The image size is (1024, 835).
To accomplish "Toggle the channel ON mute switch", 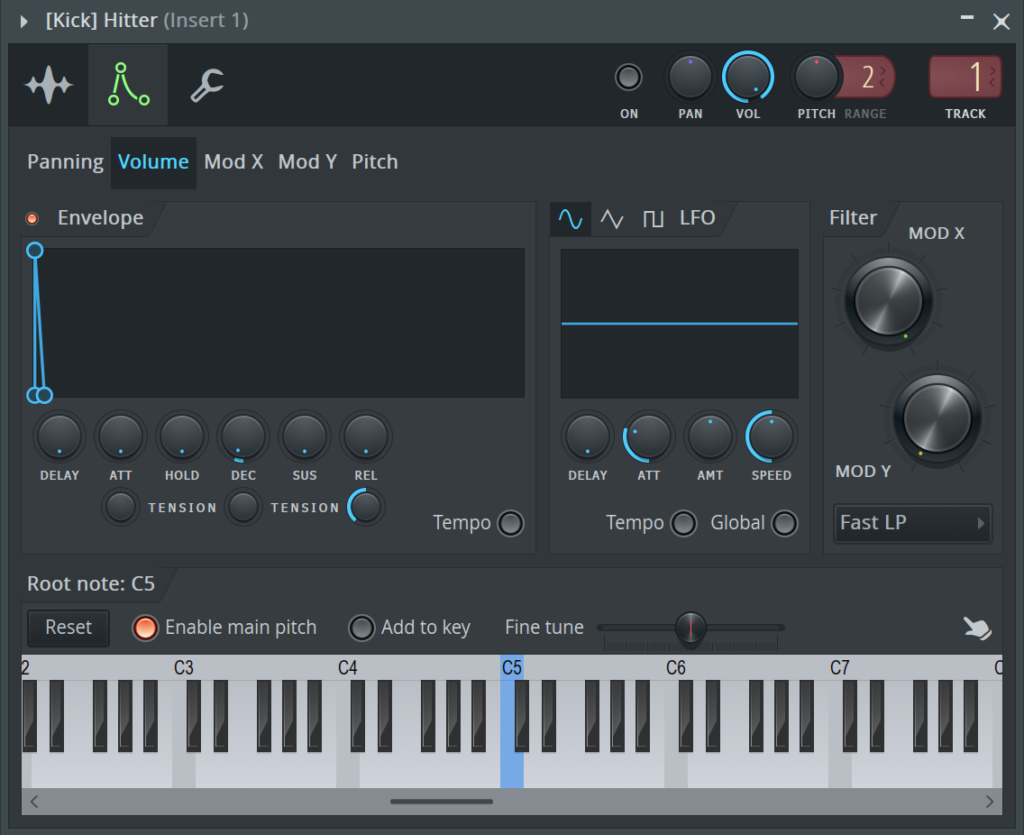I will pos(628,78).
